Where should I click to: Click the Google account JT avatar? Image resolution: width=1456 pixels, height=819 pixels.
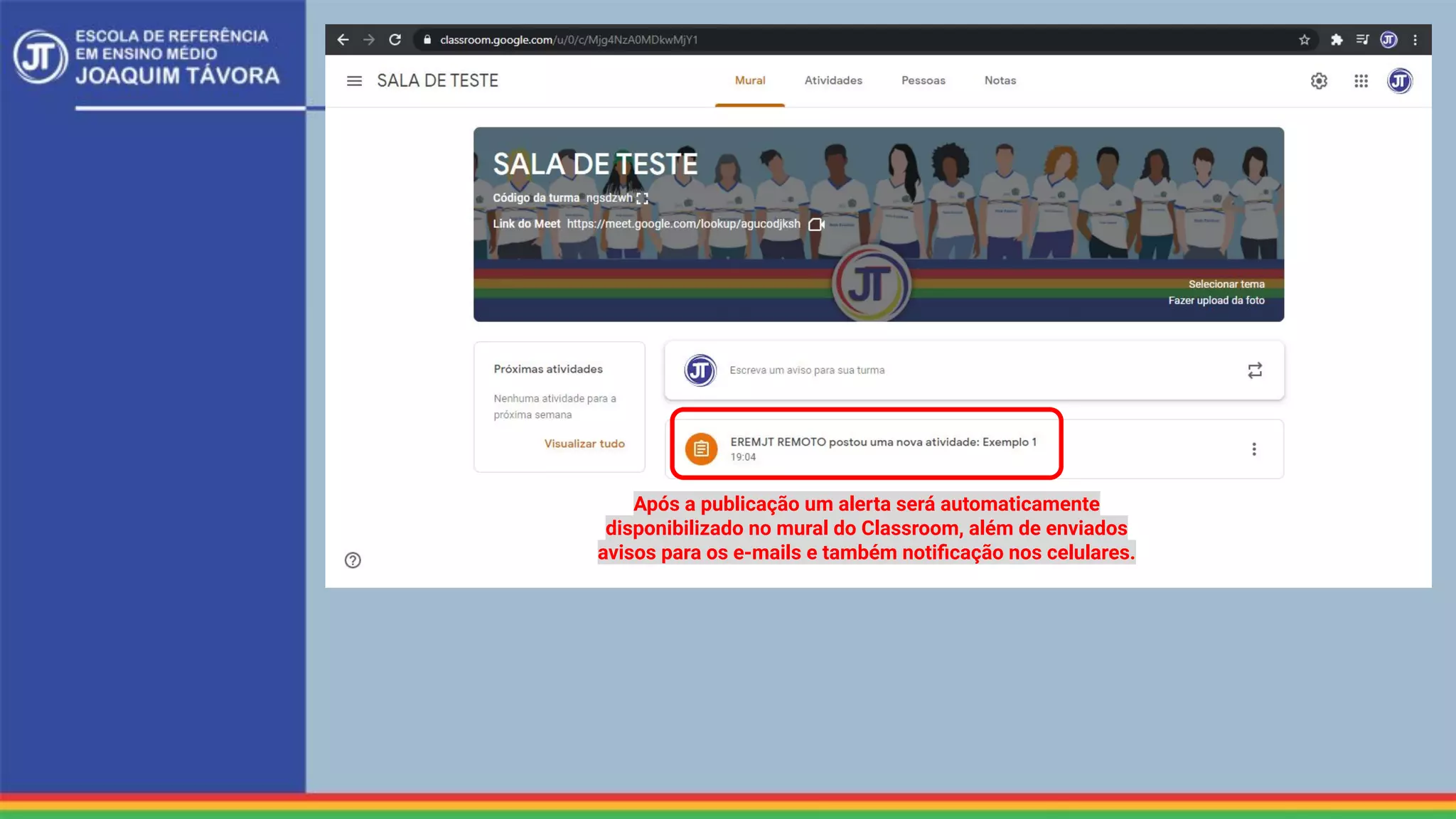pyautogui.click(x=1400, y=81)
